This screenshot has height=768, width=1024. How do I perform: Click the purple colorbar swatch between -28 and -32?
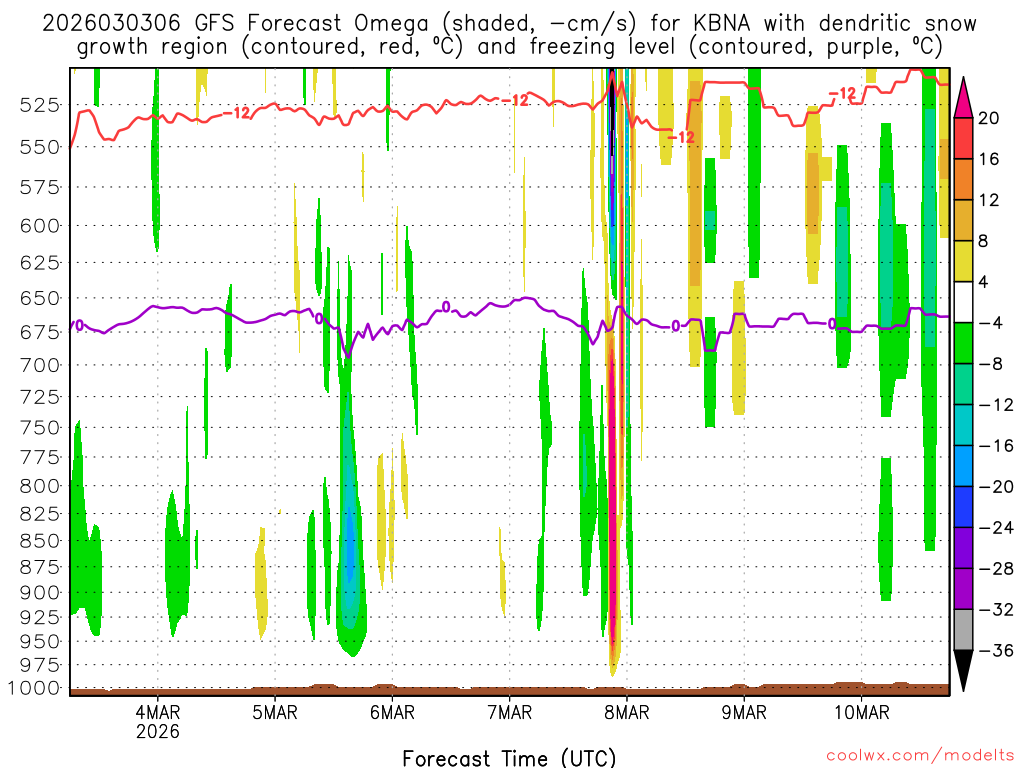click(963, 589)
